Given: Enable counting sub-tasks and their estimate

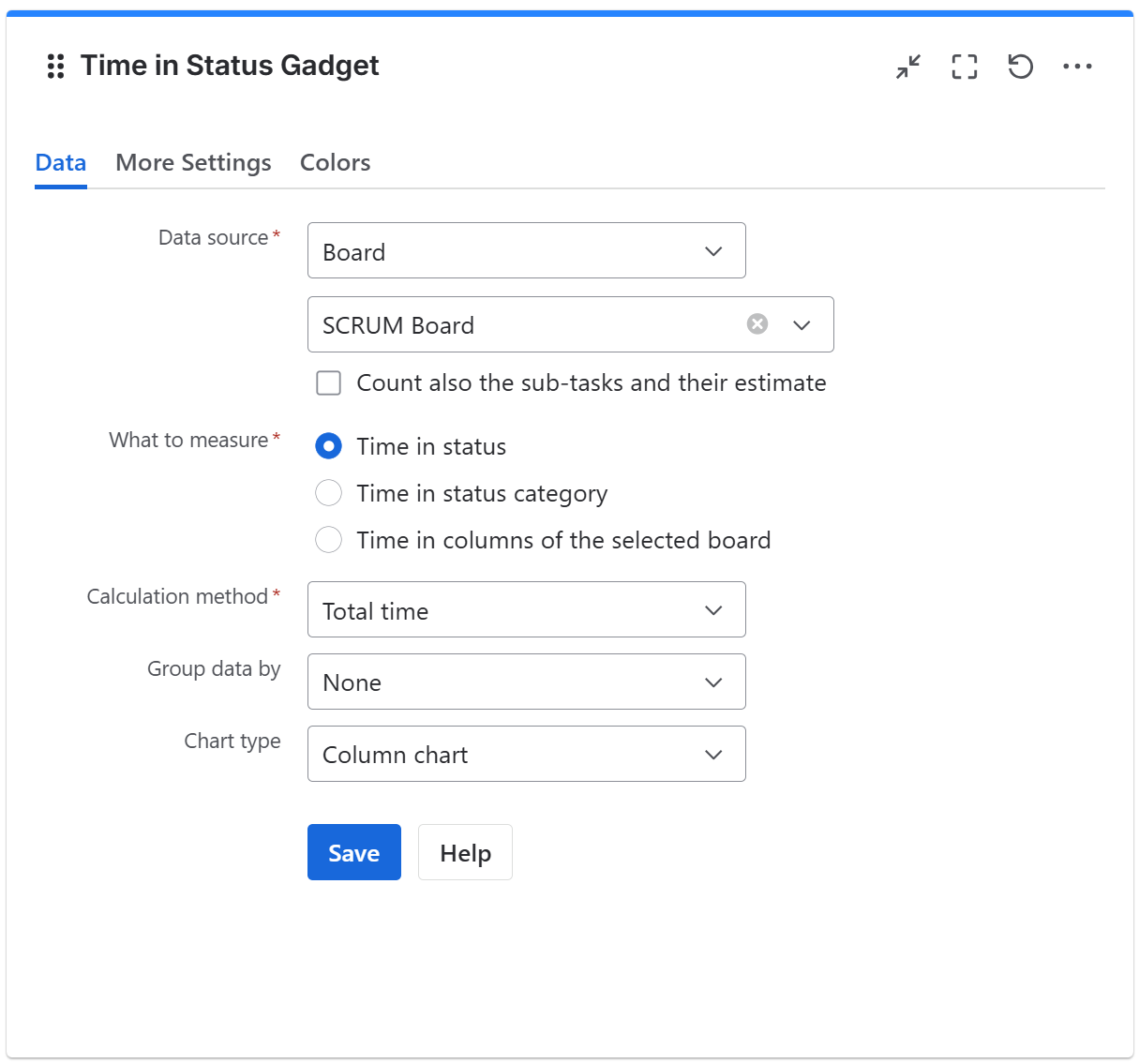Looking at the screenshot, I should [328, 382].
